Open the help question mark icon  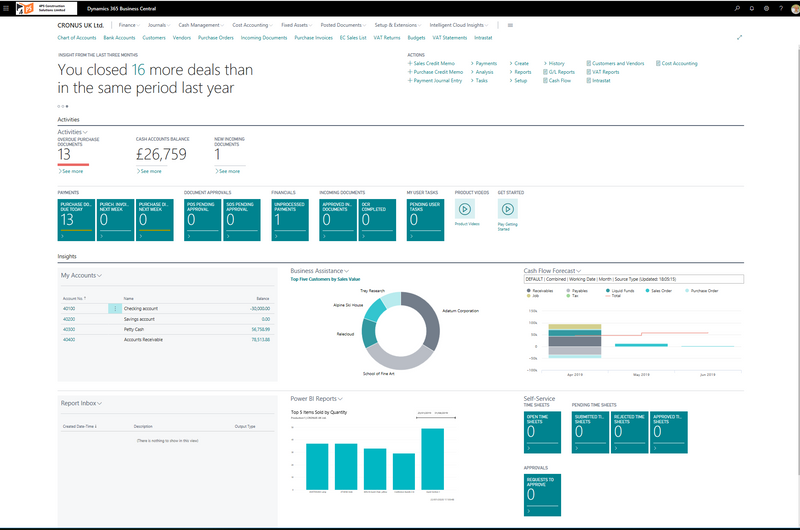(781, 8)
